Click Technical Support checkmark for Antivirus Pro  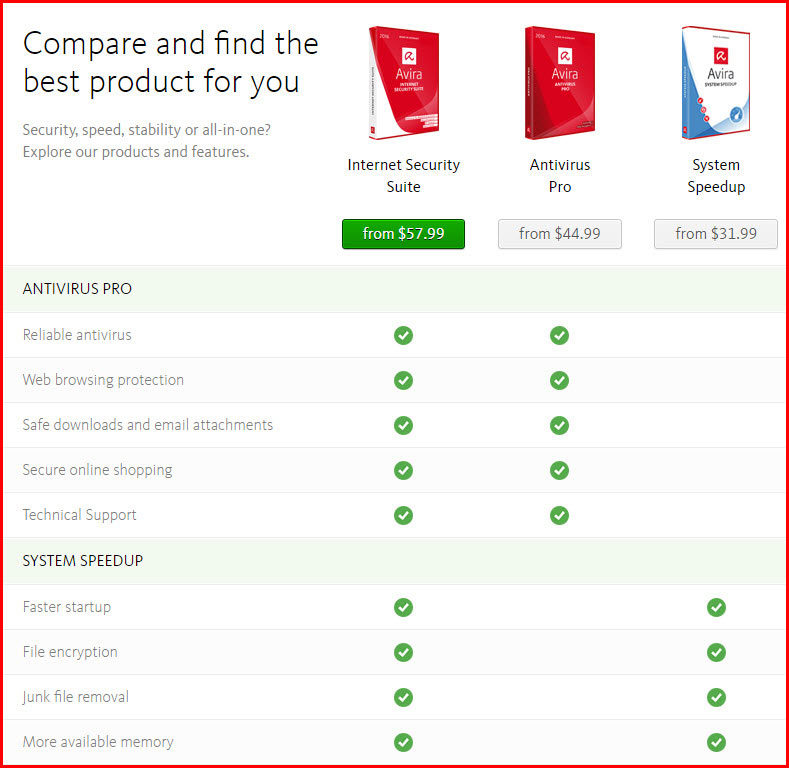coord(560,515)
